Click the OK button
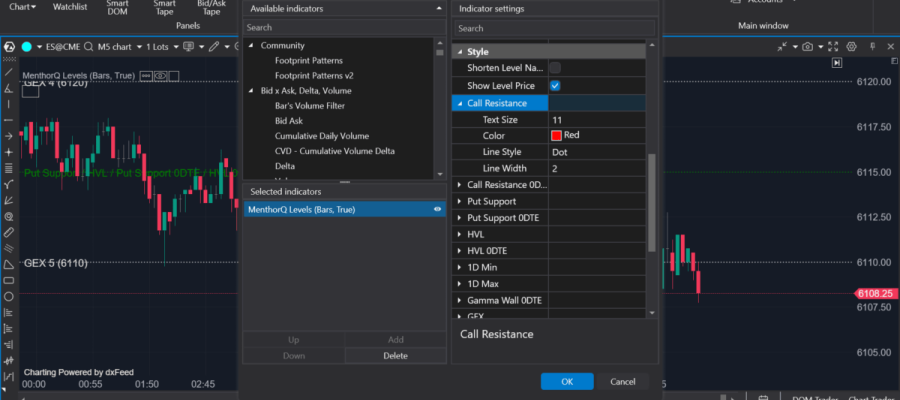The height and width of the screenshot is (400, 900). coord(567,381)
